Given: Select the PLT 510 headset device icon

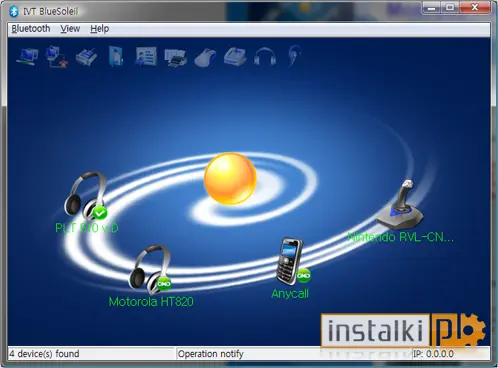Looking at the screenshot, I should click(x=86, y=196).
